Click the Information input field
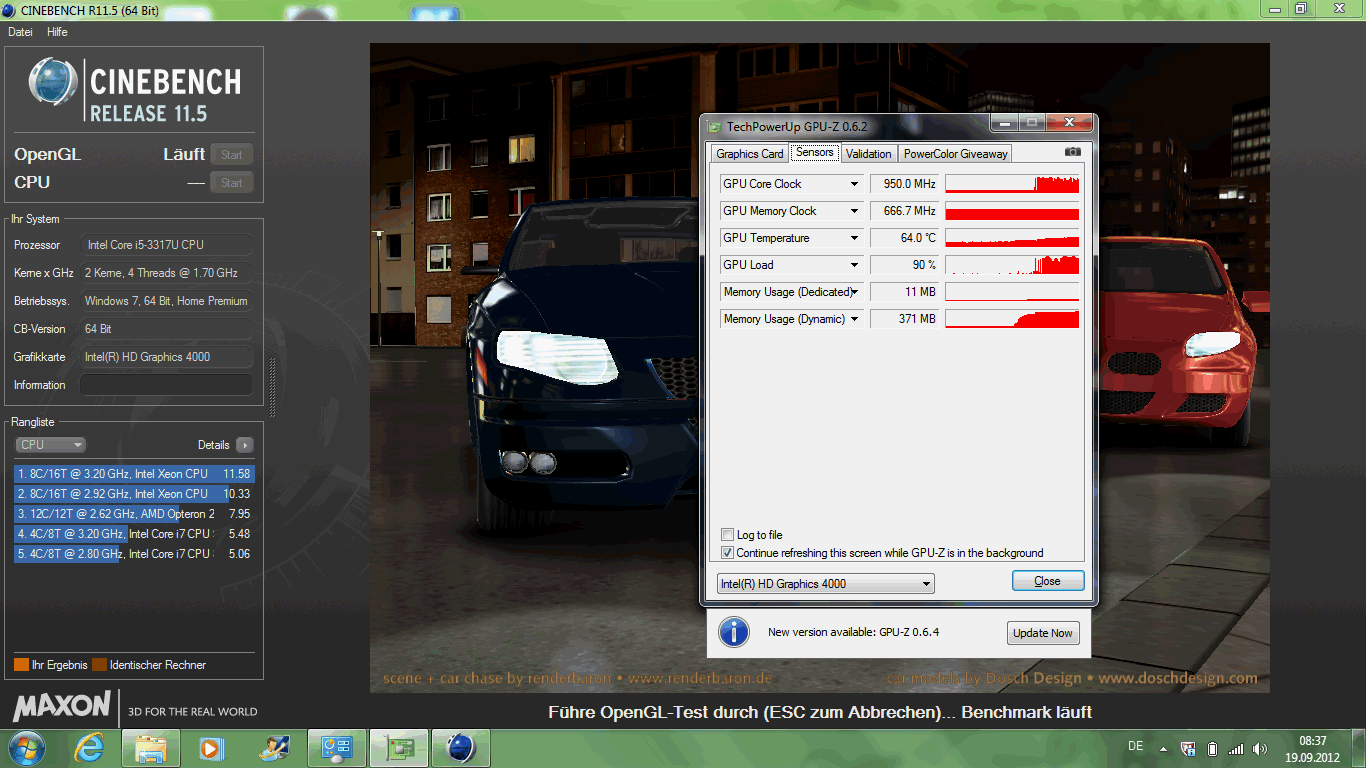The image size is (1366, 768). 166,385
